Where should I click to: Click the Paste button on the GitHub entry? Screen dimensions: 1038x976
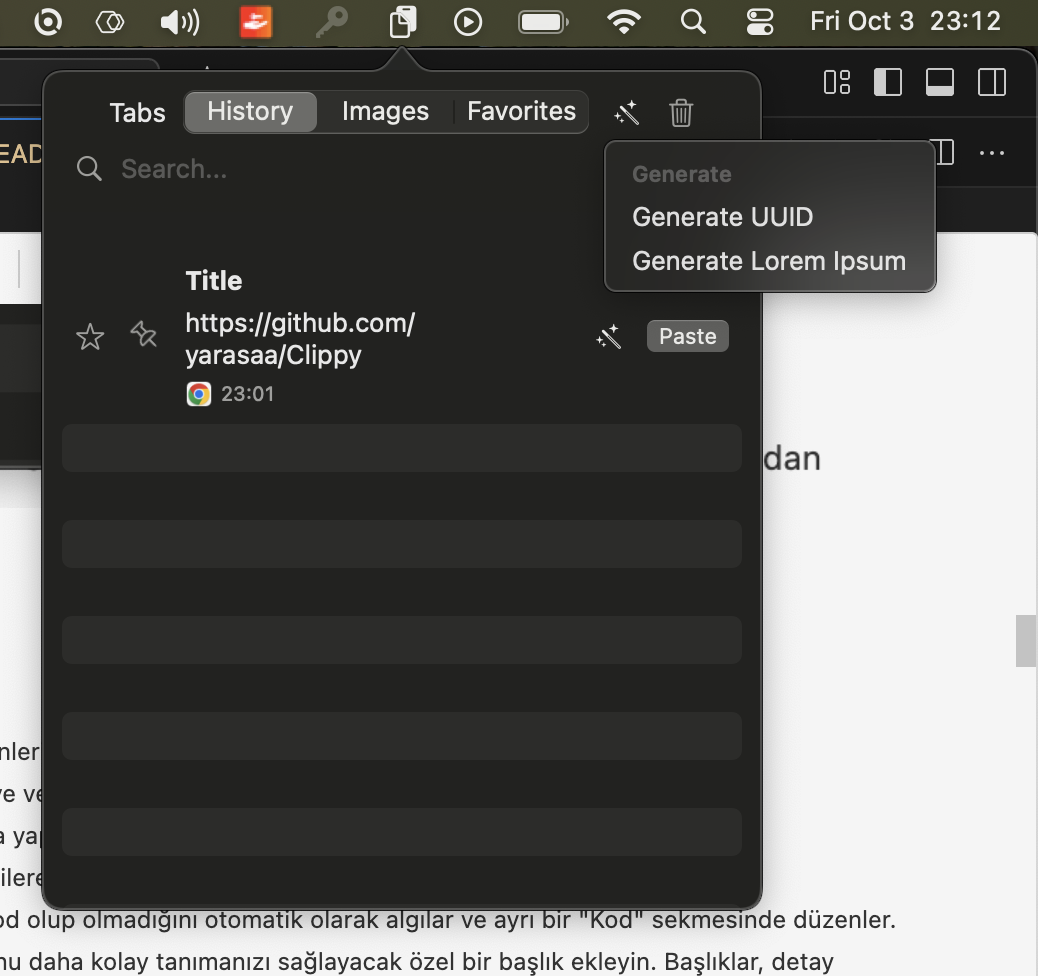pyautogui.click(x=687, y=336)
